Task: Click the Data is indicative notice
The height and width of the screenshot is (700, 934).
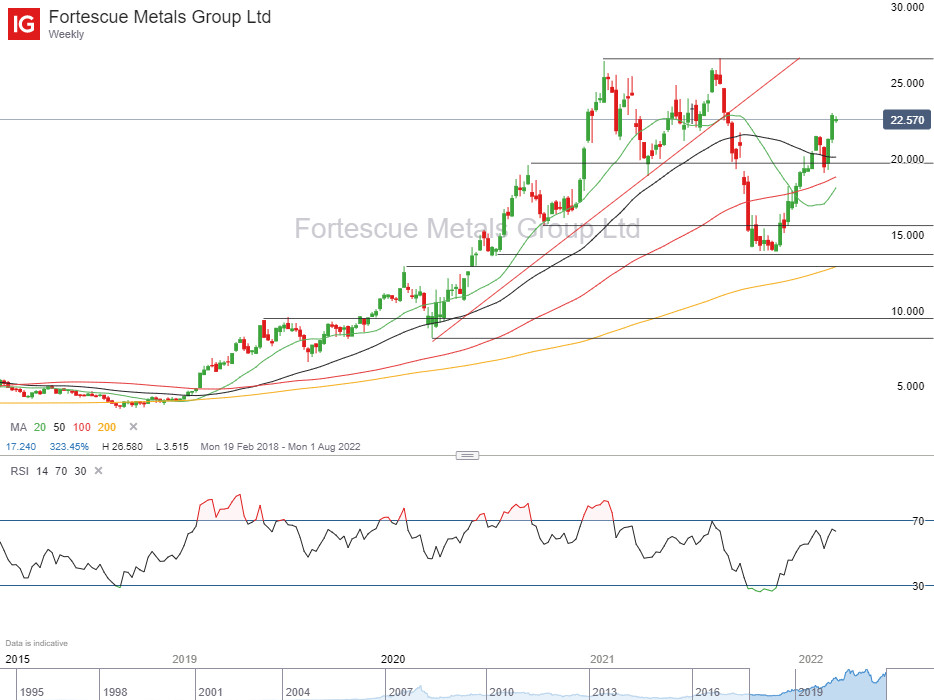Action: click(x=36, y=643)
